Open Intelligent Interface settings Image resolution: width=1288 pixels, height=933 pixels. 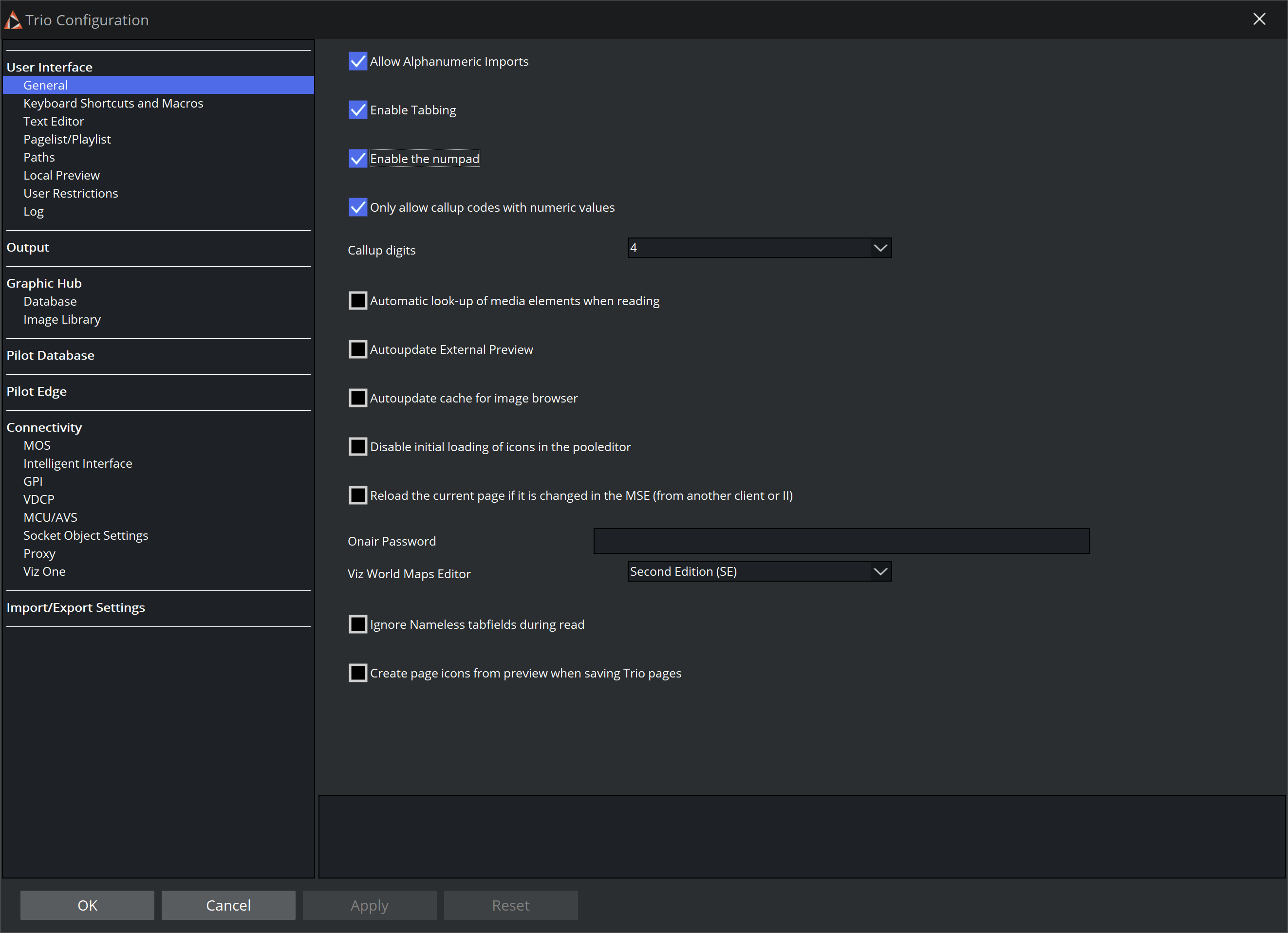[x=78, y=464]
